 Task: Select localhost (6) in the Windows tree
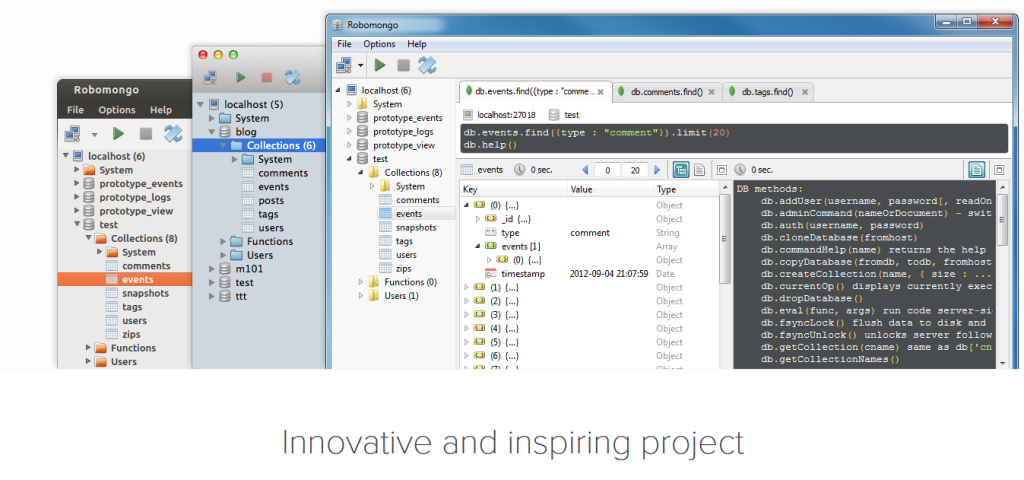point(386,90)
